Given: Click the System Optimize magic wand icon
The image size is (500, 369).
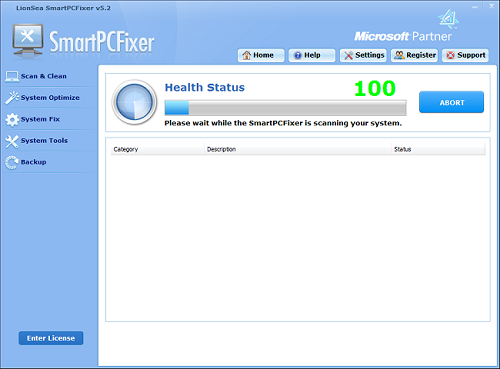Looking at the screenshot, I should [12, 98].
